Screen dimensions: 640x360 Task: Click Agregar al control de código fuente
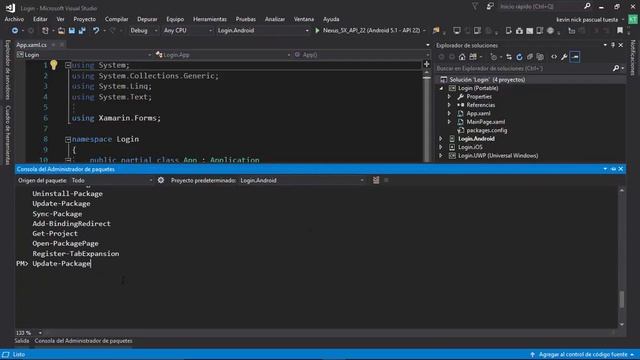[582, 354]
